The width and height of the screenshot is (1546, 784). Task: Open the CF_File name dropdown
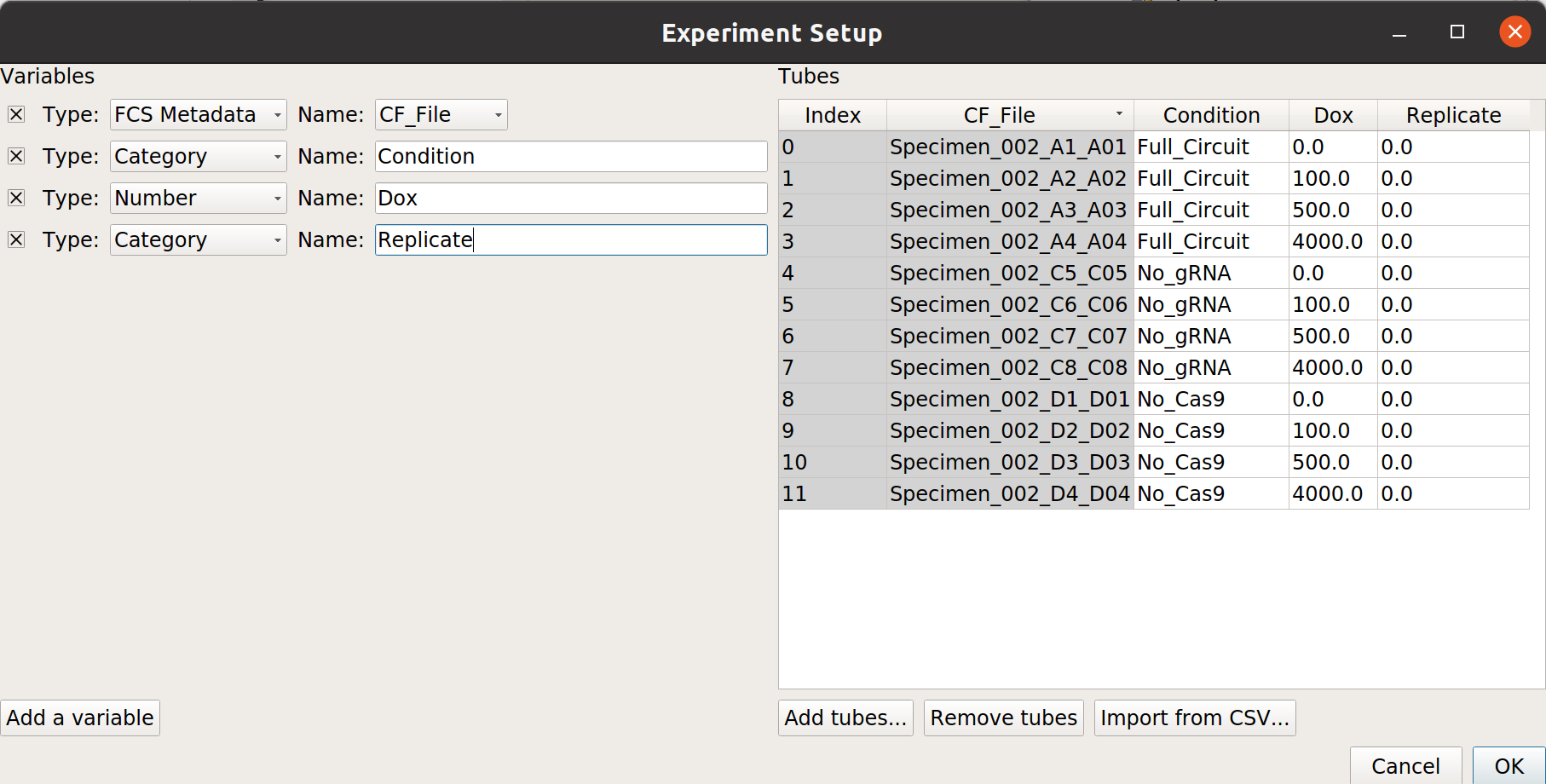[441, 114]
